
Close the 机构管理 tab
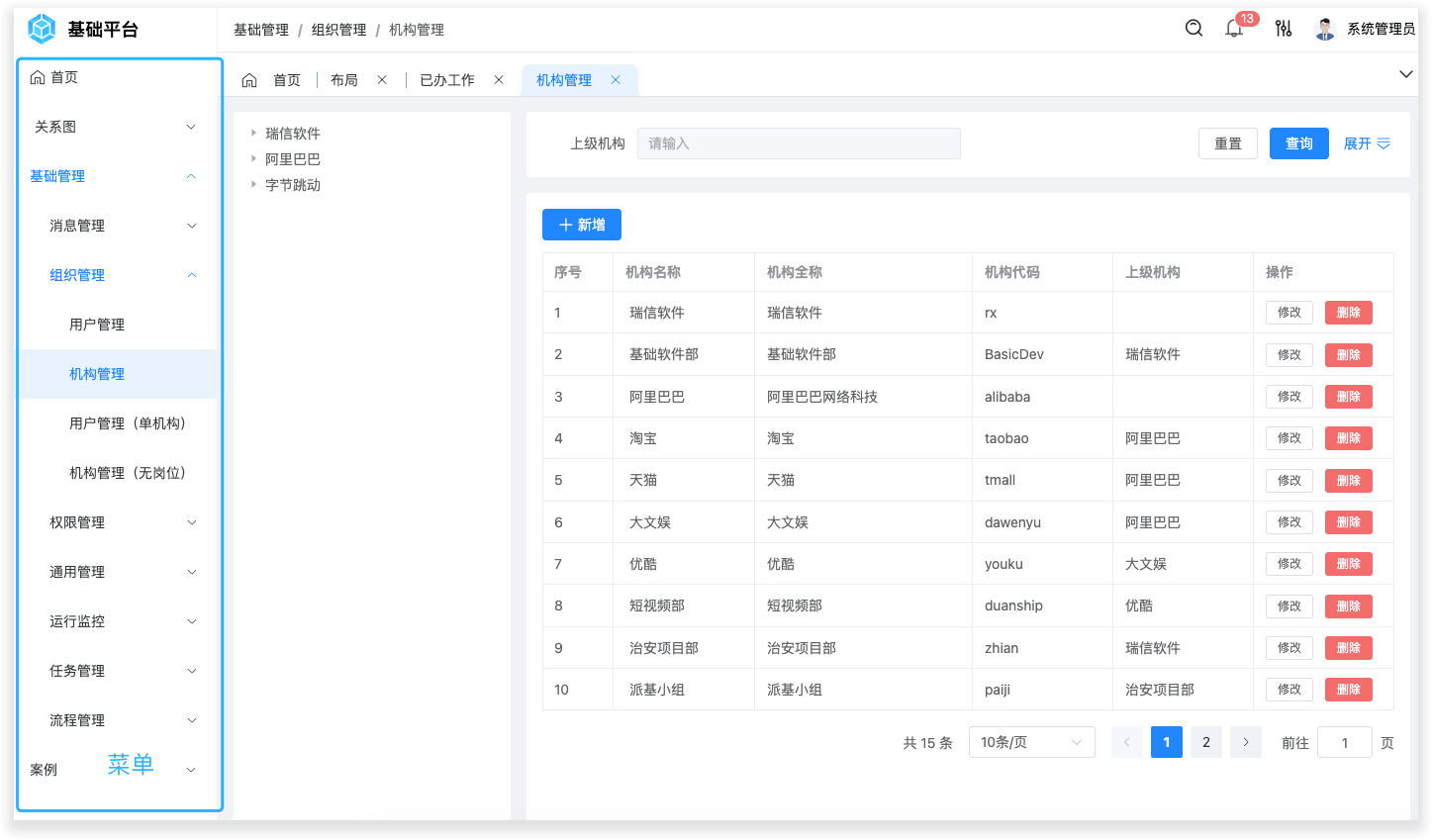tap(616, 80)
